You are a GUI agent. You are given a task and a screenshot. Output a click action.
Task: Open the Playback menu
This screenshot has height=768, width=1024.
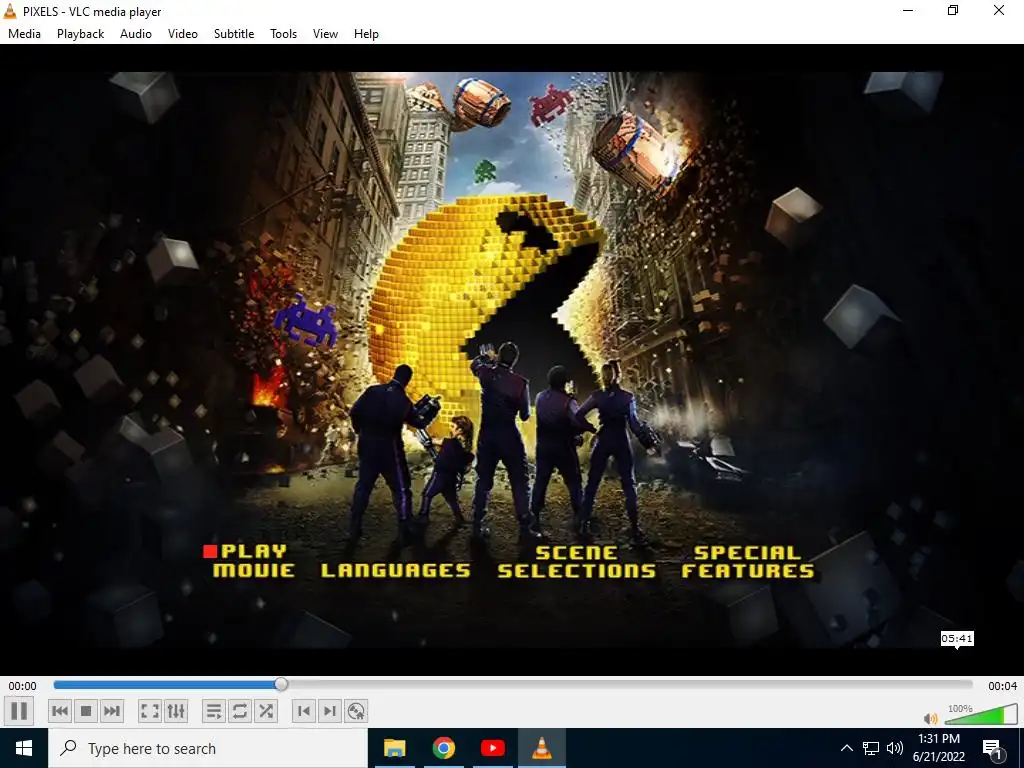tap(80, 34)
